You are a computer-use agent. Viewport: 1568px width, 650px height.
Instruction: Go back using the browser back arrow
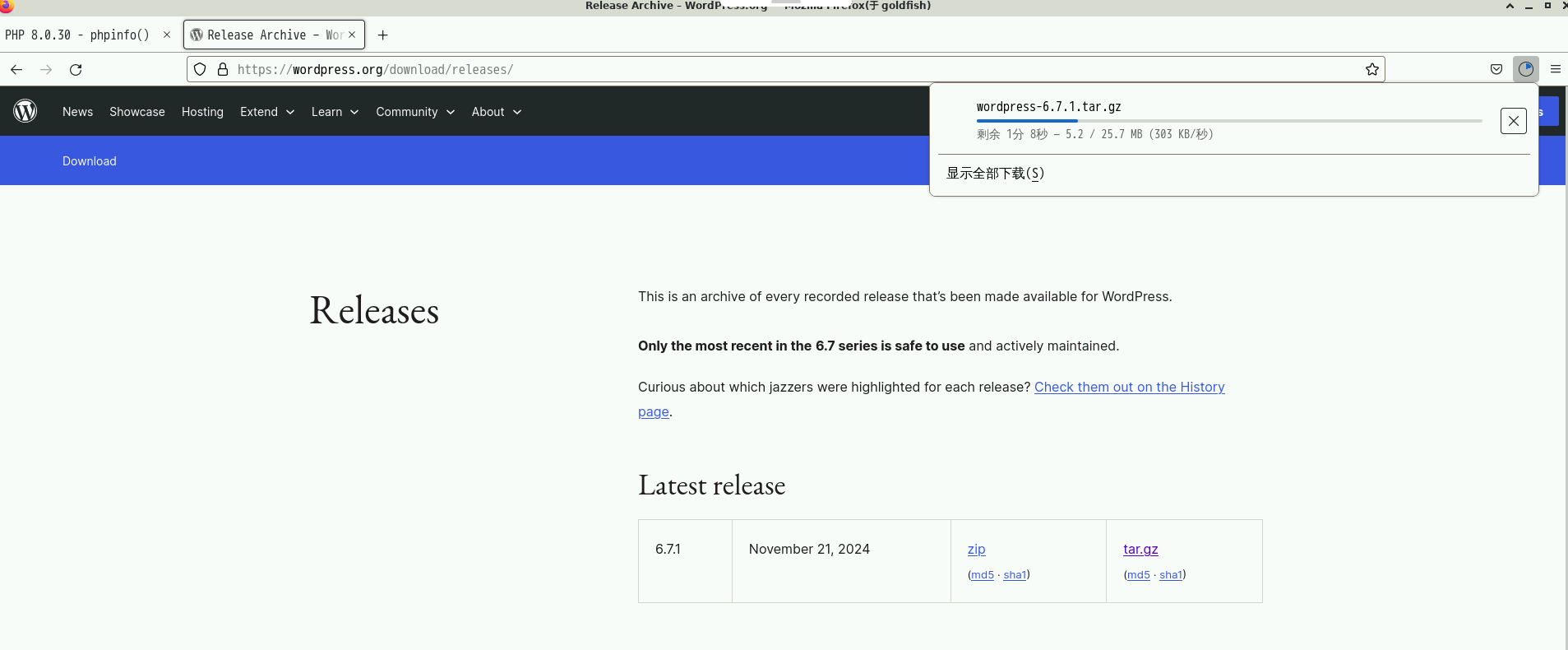click(x=16, y=70)
